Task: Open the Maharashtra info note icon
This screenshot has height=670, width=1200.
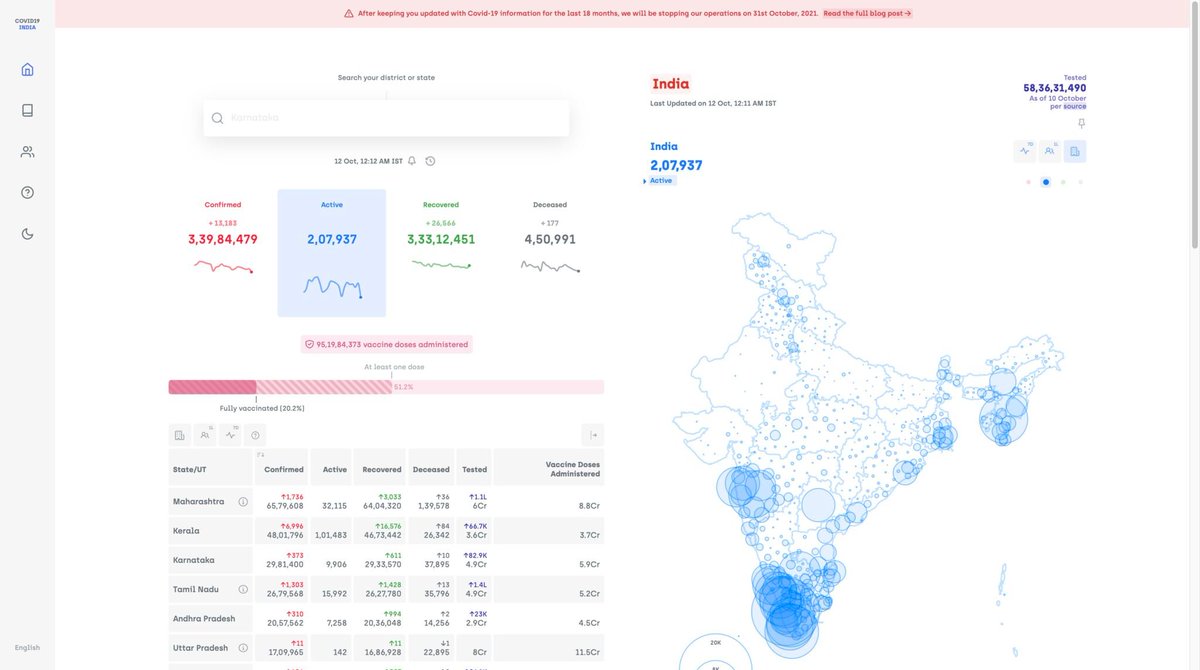Action: tap(243, 502)
